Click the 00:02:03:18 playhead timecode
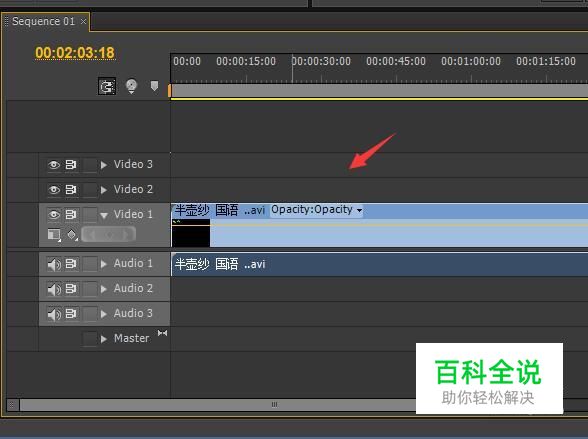 pyautogui.click(x=75, y=53)
